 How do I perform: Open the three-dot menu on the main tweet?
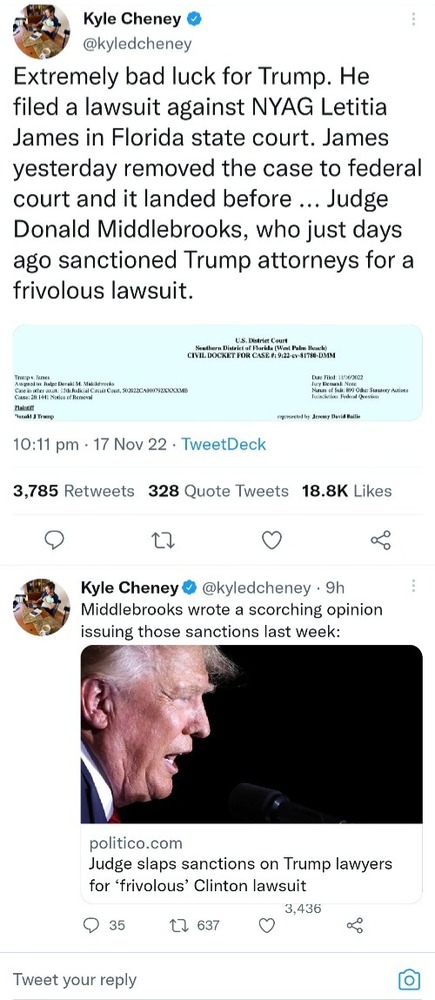(413, 20)
